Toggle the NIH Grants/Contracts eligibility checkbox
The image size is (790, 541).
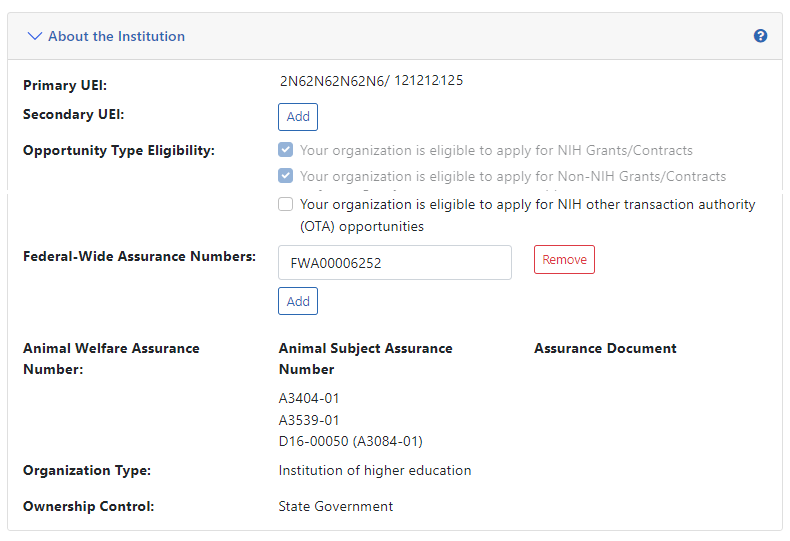[286, 150]
